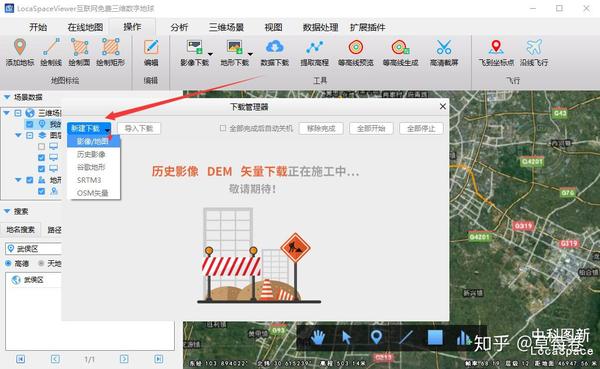Open the 数据处理 ribbon tab
Viewport: 600px width, 369px height.
(320, 27)
